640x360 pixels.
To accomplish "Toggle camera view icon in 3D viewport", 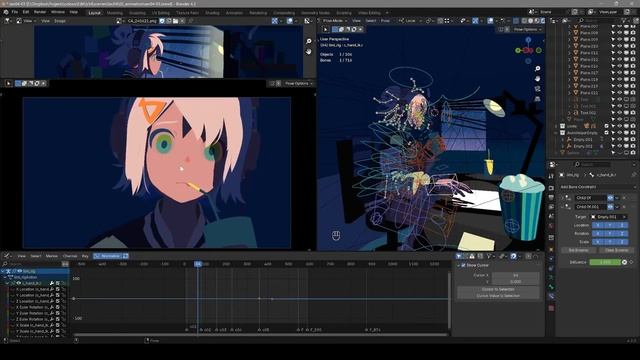I will (538, 89).
